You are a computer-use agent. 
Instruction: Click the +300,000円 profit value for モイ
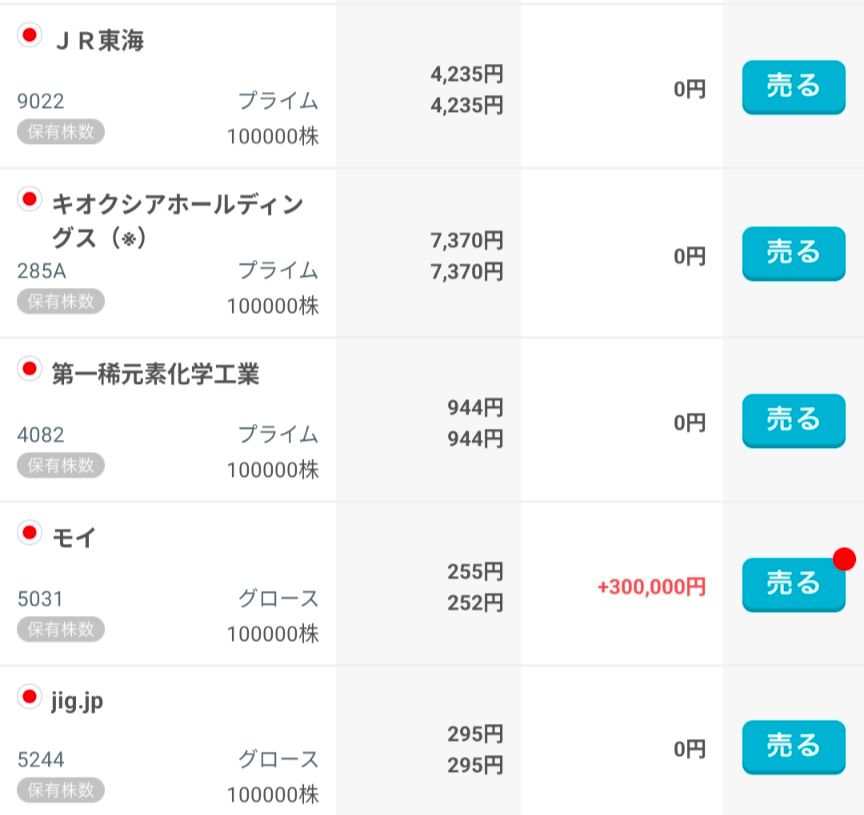(x=651, y=587)
